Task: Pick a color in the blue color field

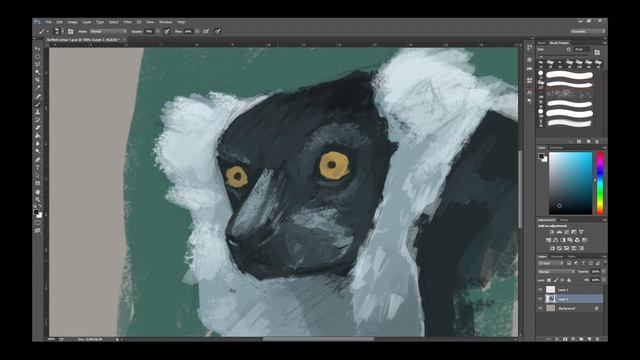Action: pyautogui.click(x=571, y=183)
